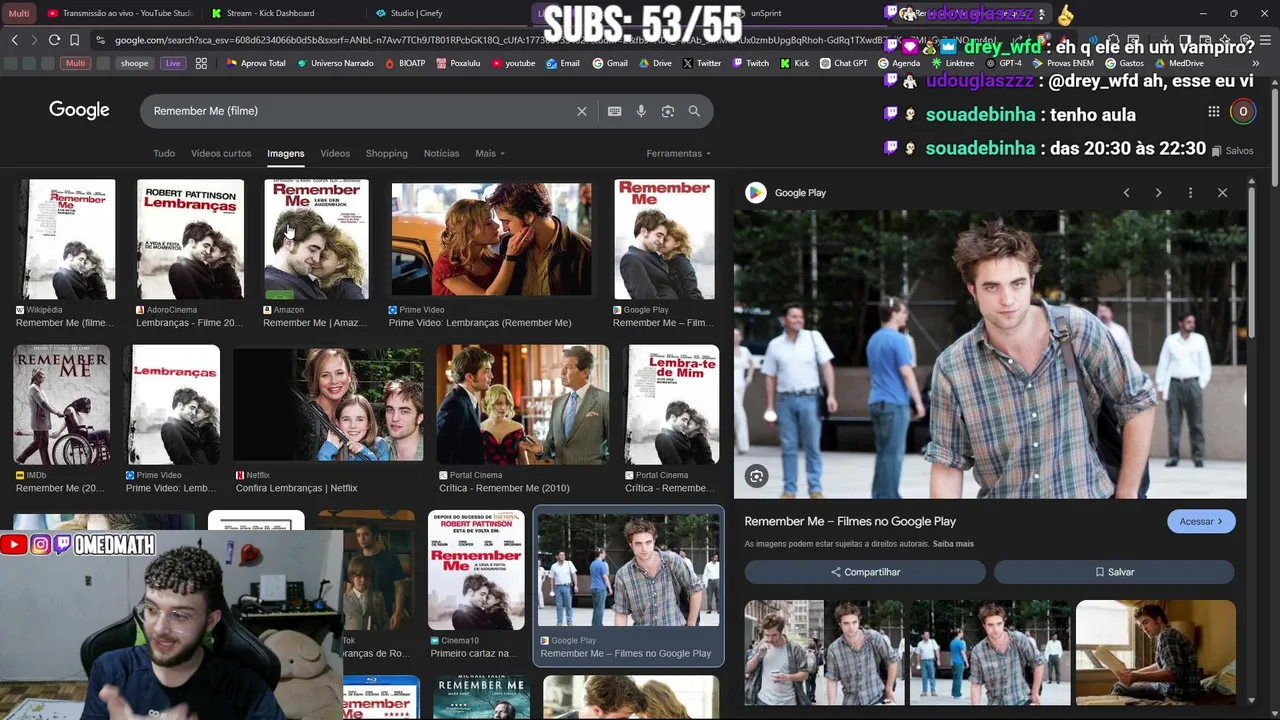Open the Google apps grid icon
The width and height of the screenshot is (1280, 720).
tap(1213, 112)
